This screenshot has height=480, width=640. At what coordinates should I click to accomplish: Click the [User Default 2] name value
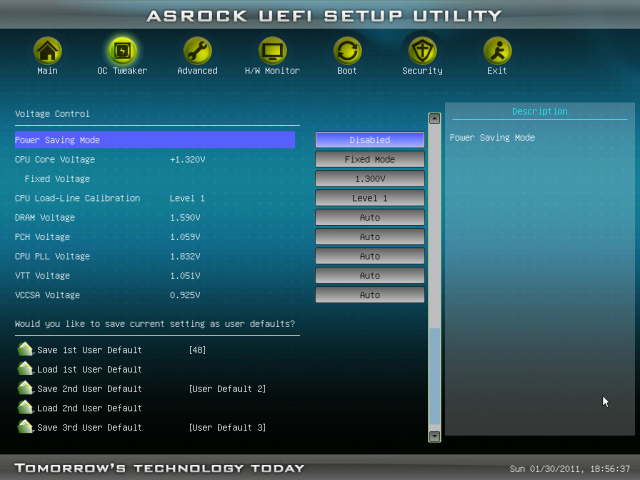pos(227,389)
